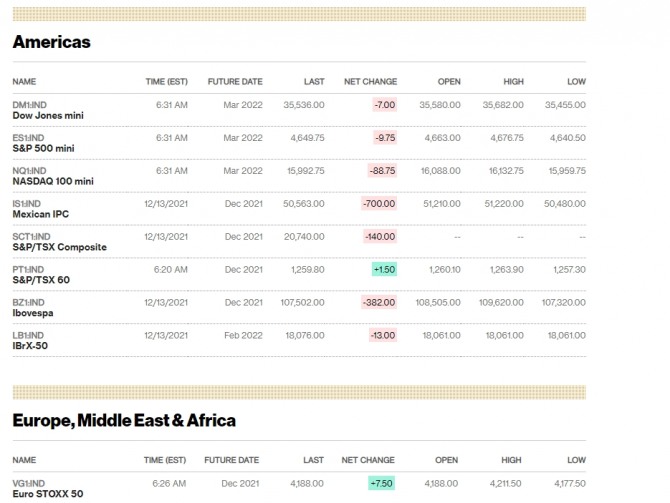Click the Ibovespa futures link
Viewport: 670px width, 503px height.
pyautogui.click(x=35, y=313)
